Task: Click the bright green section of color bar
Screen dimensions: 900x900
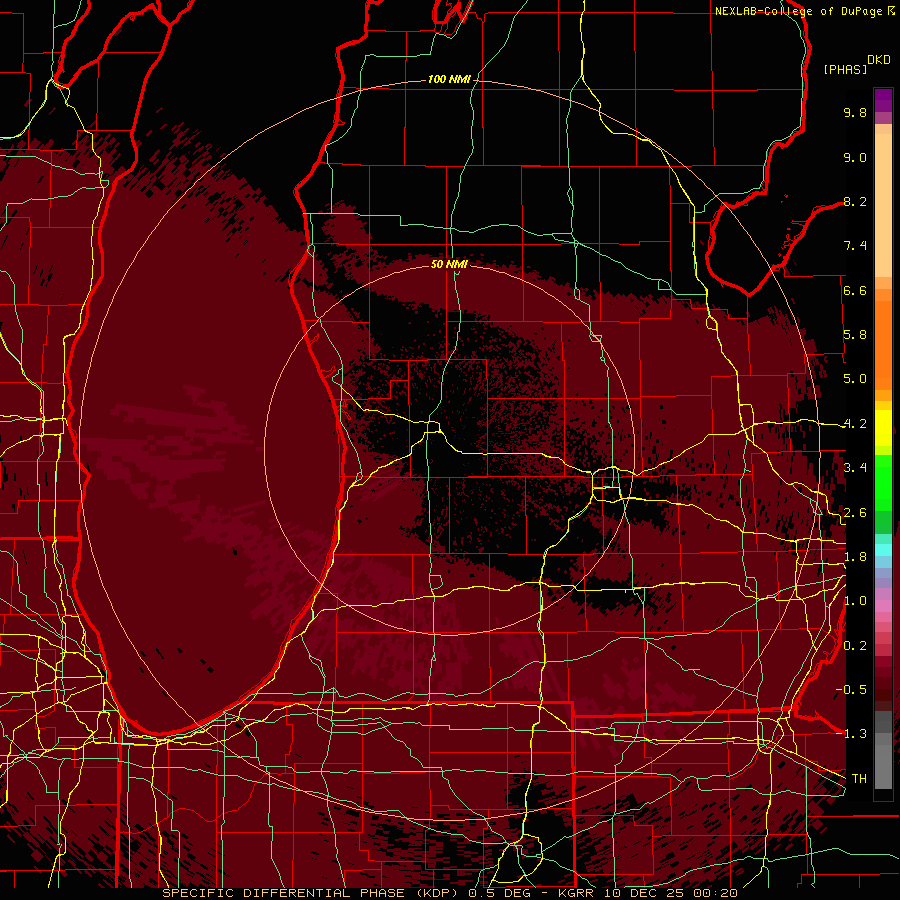Action: pos(883,485)
